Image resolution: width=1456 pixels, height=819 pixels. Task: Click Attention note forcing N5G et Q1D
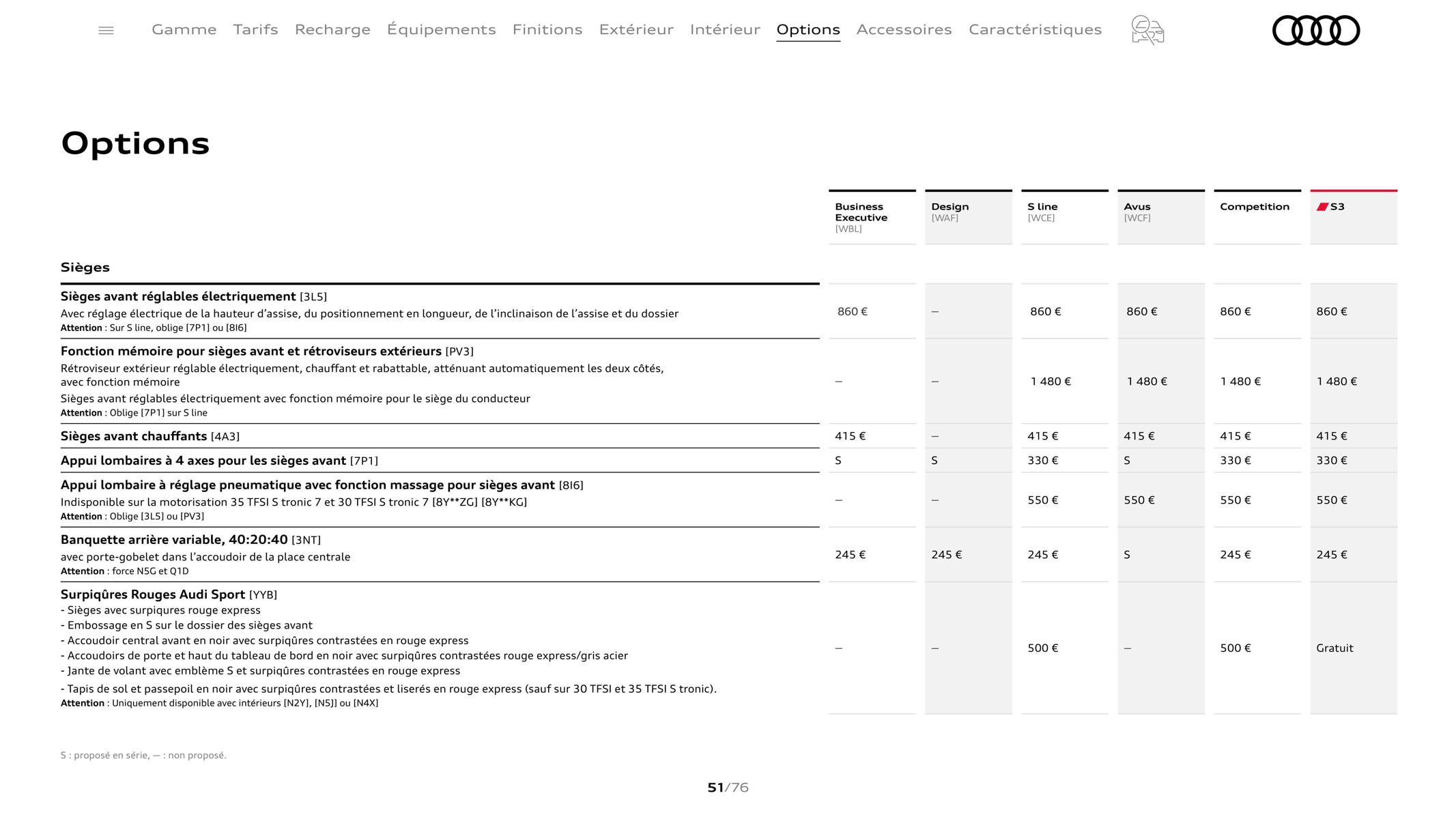(125, 571)
